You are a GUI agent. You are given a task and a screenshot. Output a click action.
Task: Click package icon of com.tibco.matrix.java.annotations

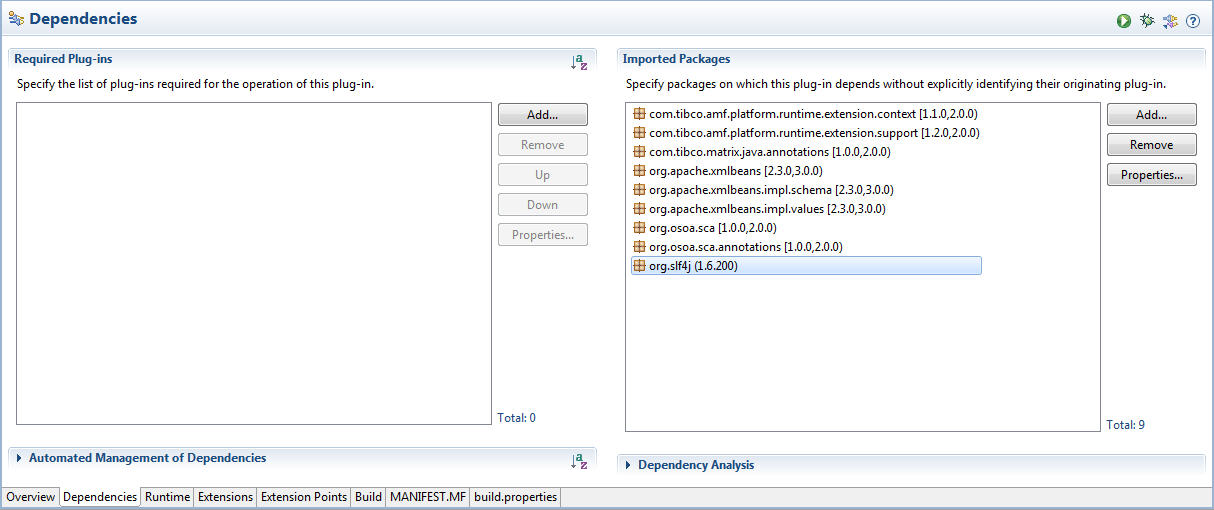point(640,152)
